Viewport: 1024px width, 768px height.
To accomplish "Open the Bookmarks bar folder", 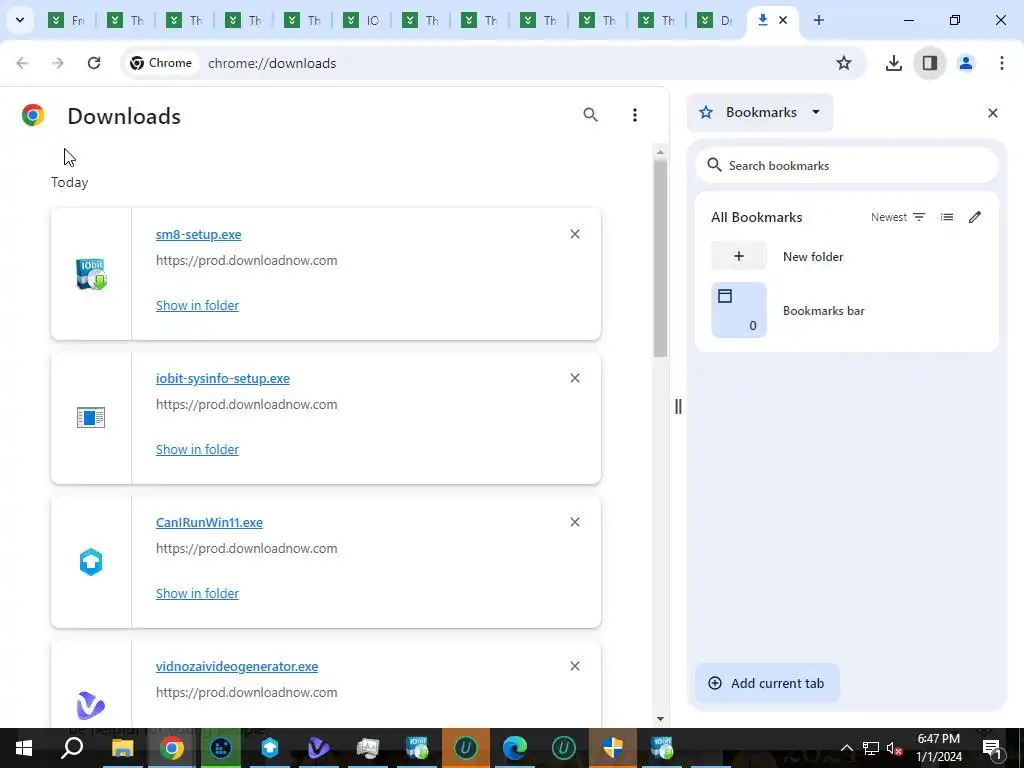I will coord(846,310).
